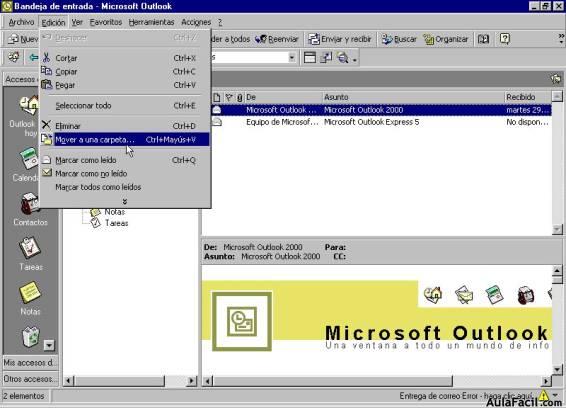
Task: Click the Otros accesos group button
Action: coord(30,379)
